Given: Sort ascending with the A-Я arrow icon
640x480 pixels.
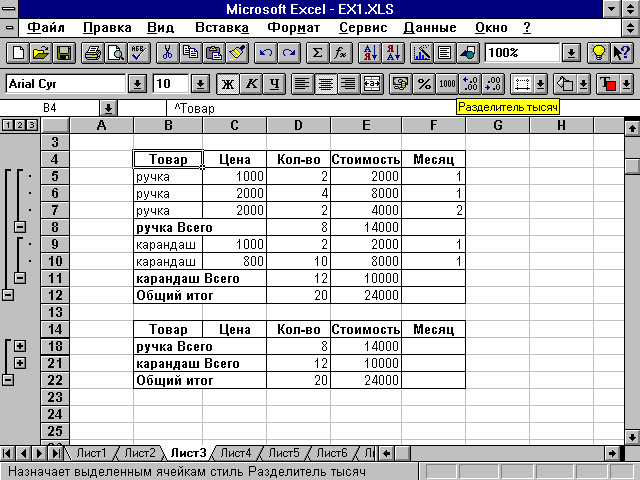Looking at the screenshot, I should [x=369, y=53].
